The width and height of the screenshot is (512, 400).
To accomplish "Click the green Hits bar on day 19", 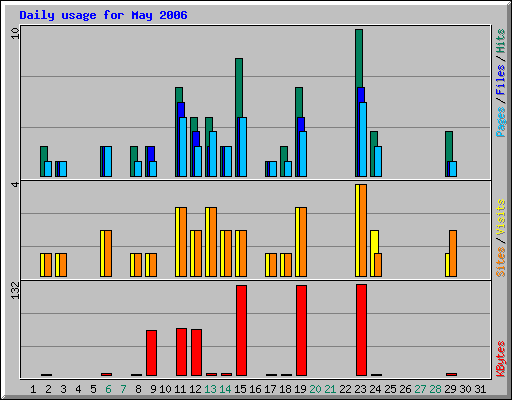I will (299, 102).
